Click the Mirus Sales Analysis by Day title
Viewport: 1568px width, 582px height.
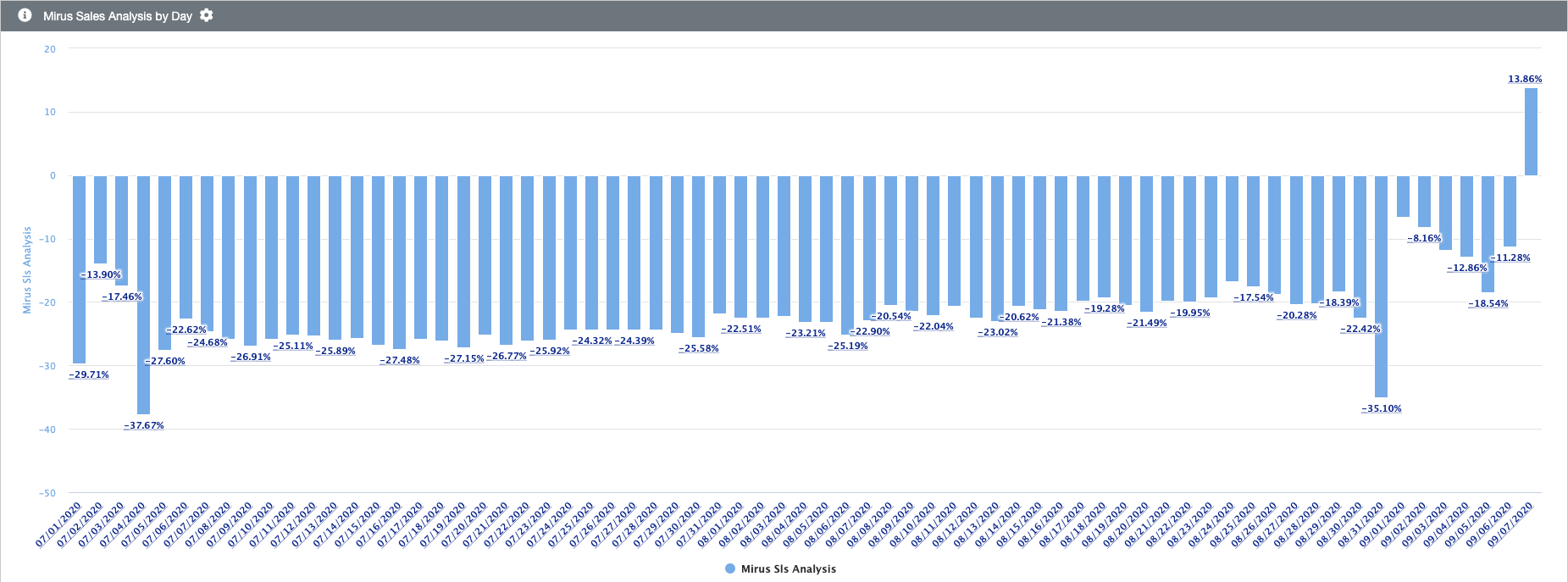coord(118,16)
